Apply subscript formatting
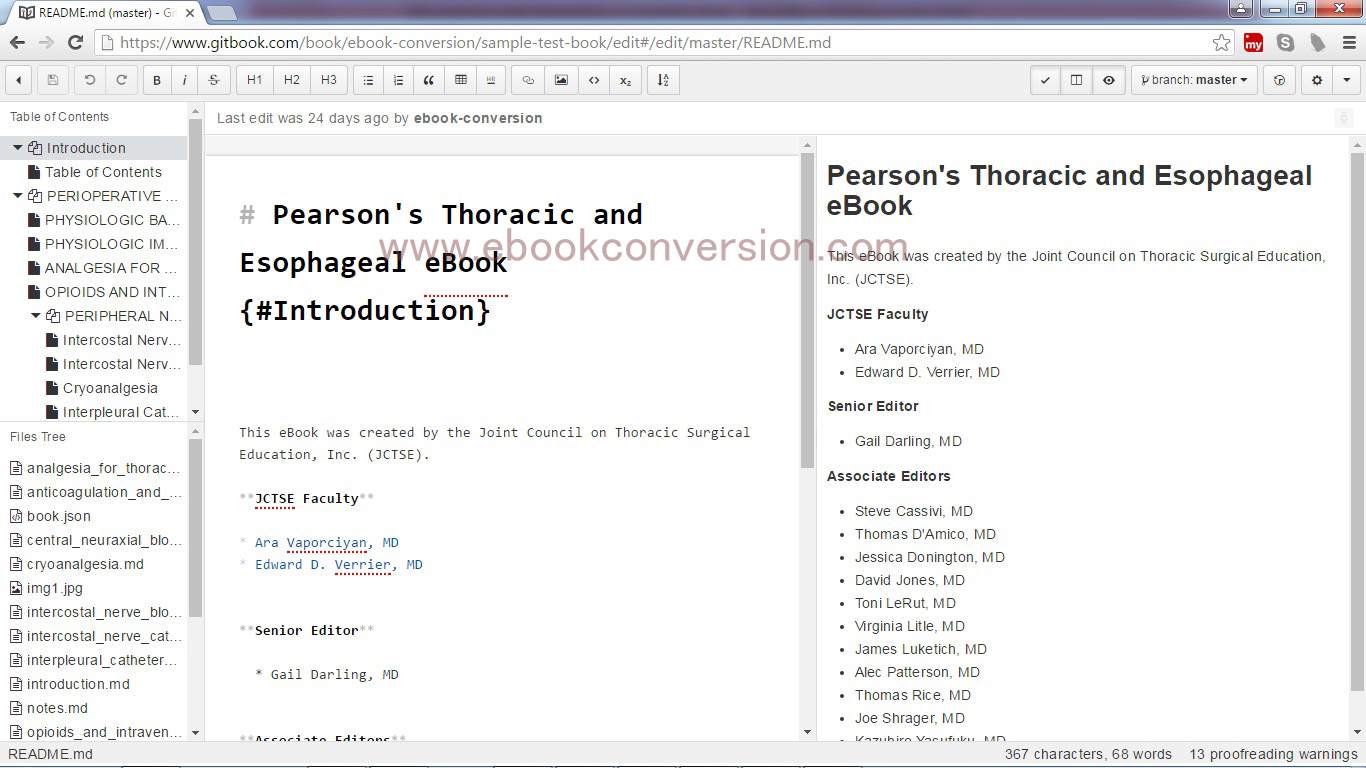Image resolution: width=1366 pixels, height=768 pixels. point(625,80)
